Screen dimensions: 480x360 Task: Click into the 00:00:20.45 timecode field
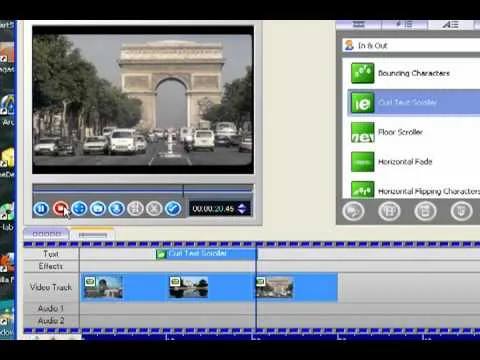[x=213, y=209]
